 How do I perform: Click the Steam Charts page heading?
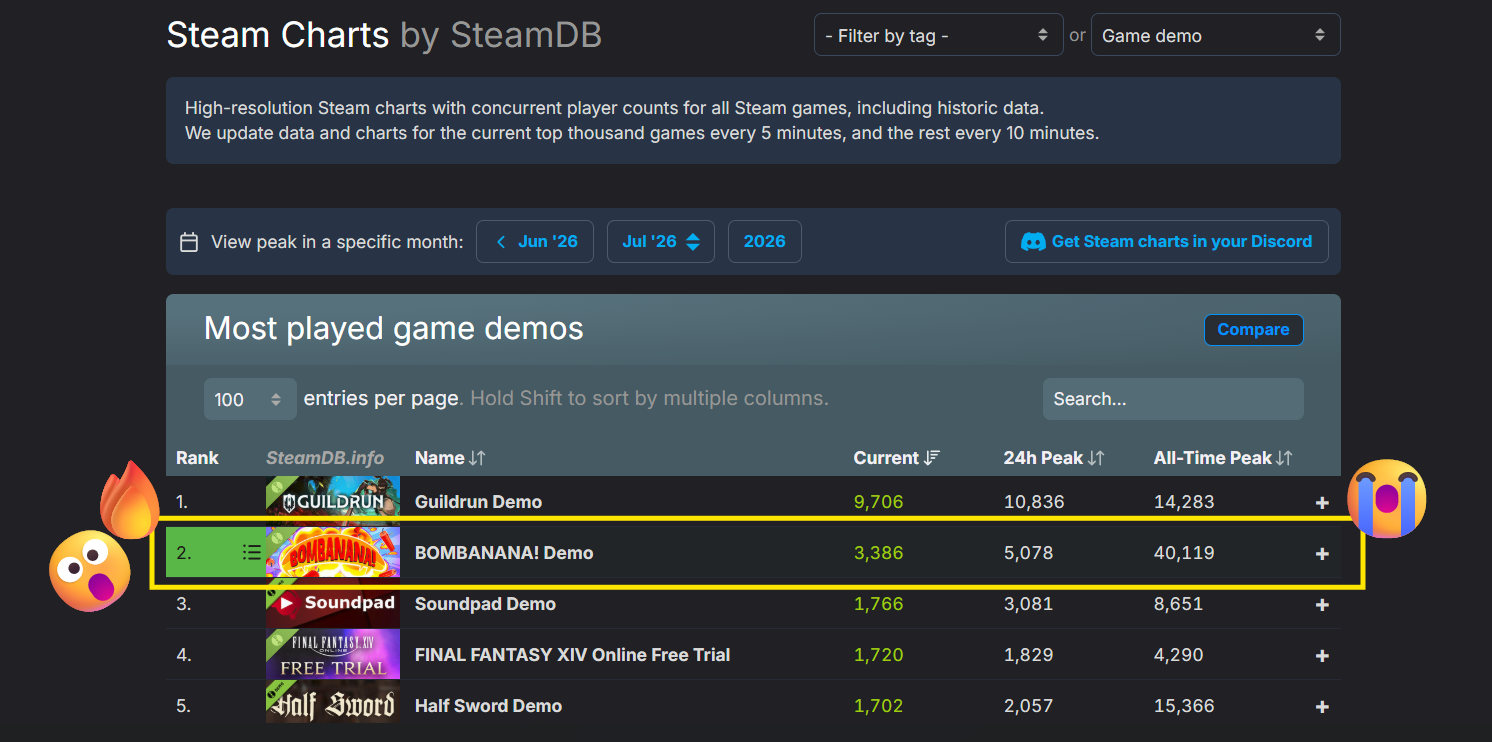pos(384,36)
